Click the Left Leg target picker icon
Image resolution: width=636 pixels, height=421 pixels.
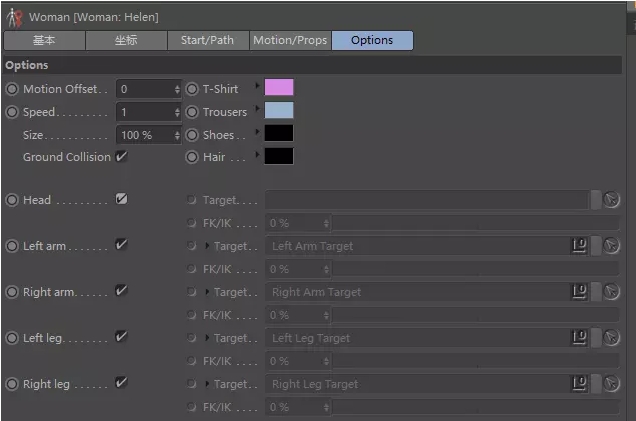[612, 338]
